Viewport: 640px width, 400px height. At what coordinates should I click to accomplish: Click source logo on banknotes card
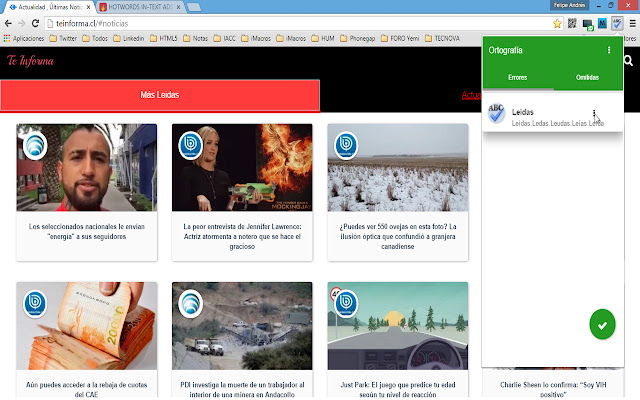(x=35, y=304)
